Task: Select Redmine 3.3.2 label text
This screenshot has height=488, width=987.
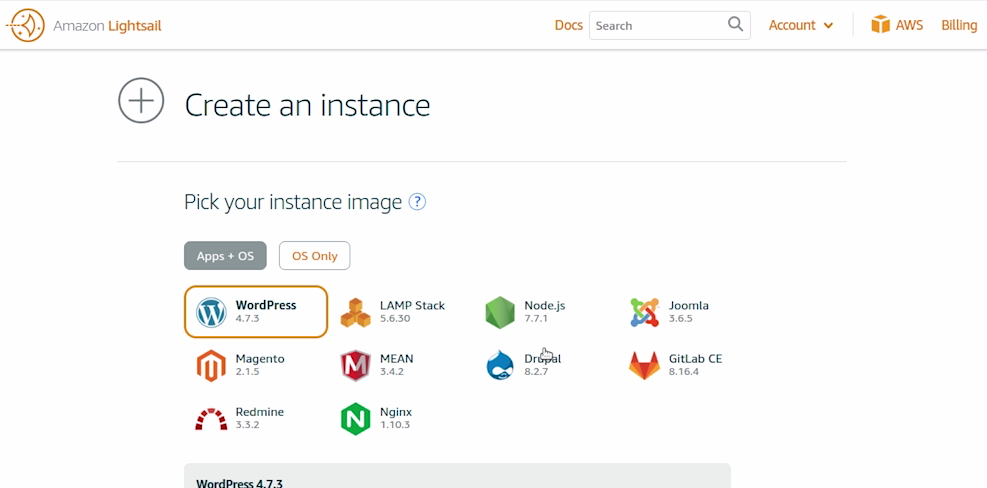Action: pos(259,417)
